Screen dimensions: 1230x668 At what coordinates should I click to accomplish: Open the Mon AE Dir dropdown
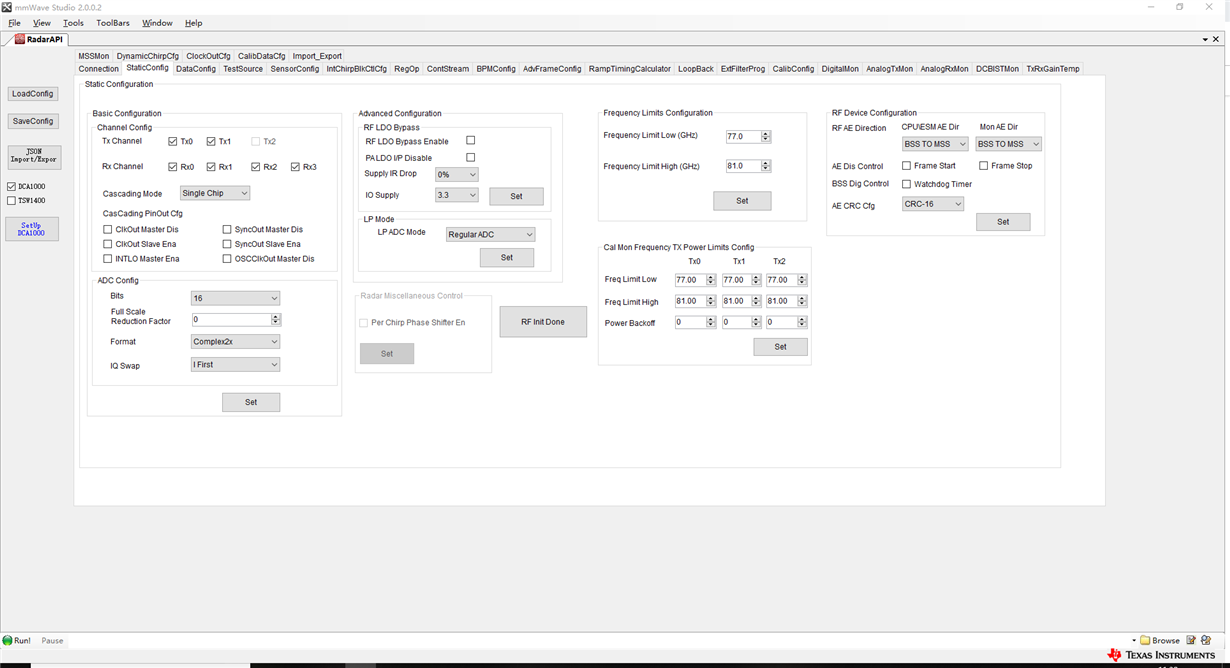click(1008, 144)
